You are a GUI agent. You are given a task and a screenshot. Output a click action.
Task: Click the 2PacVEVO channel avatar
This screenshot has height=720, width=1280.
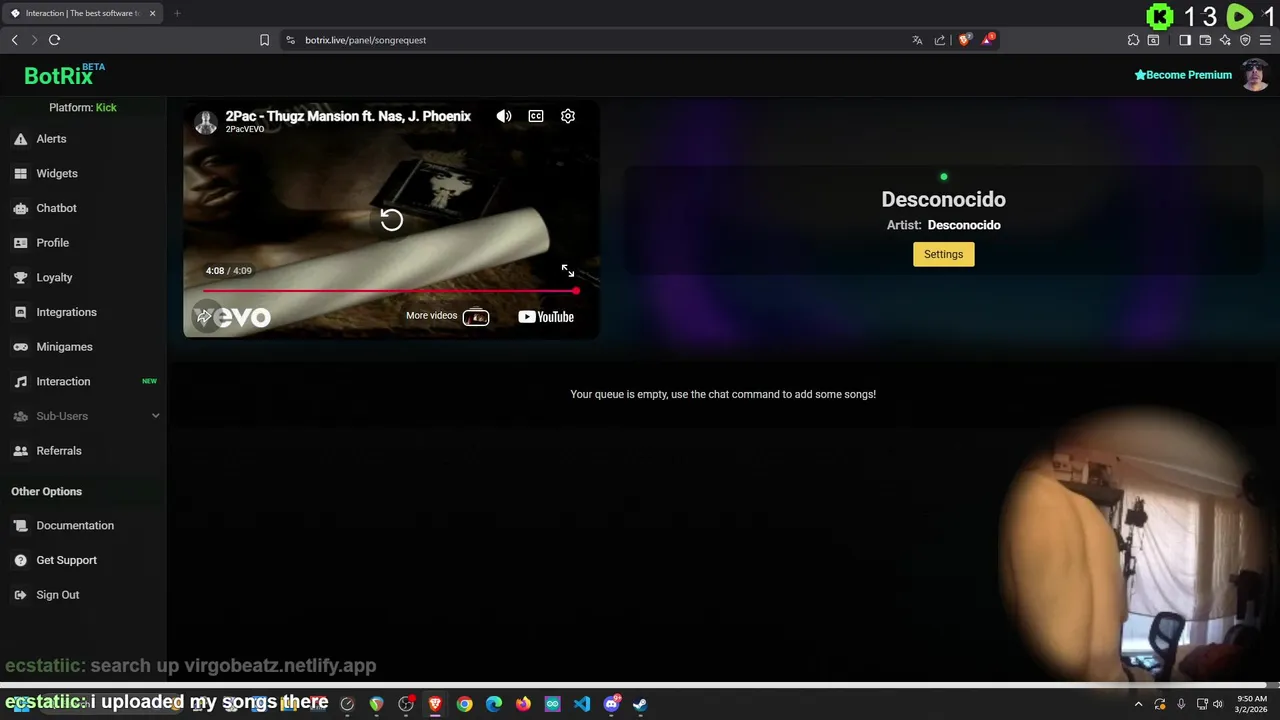[x=206, y=122]
